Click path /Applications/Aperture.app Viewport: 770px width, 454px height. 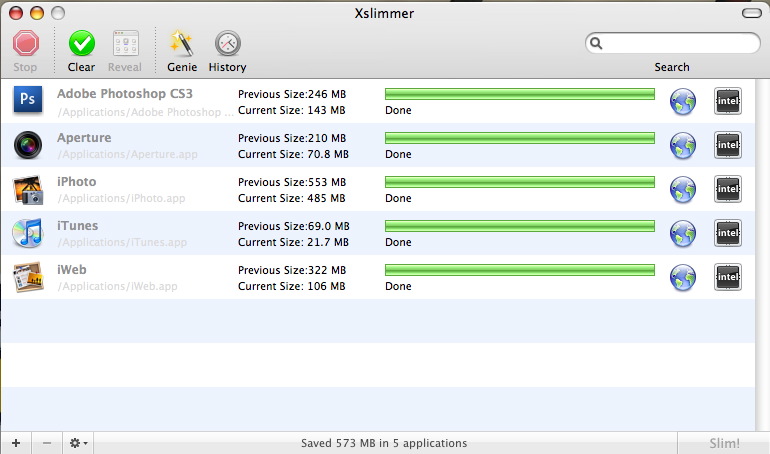127,154
